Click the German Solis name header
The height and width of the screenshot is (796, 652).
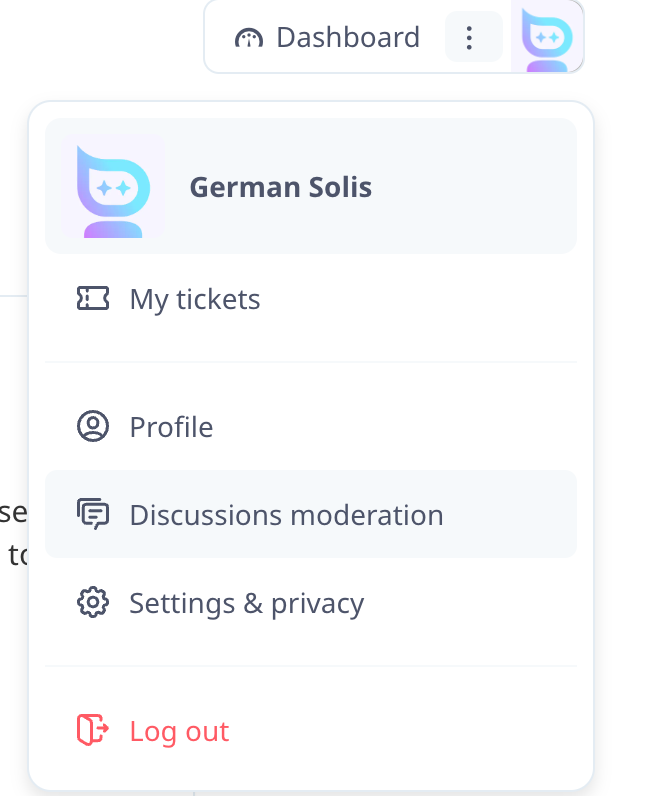pyautogui.click(x=280, y=187)
